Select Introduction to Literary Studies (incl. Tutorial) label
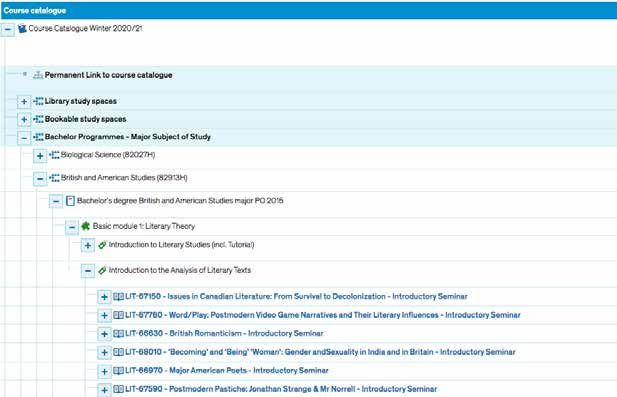617x397 pixels. tap(181, 245)
